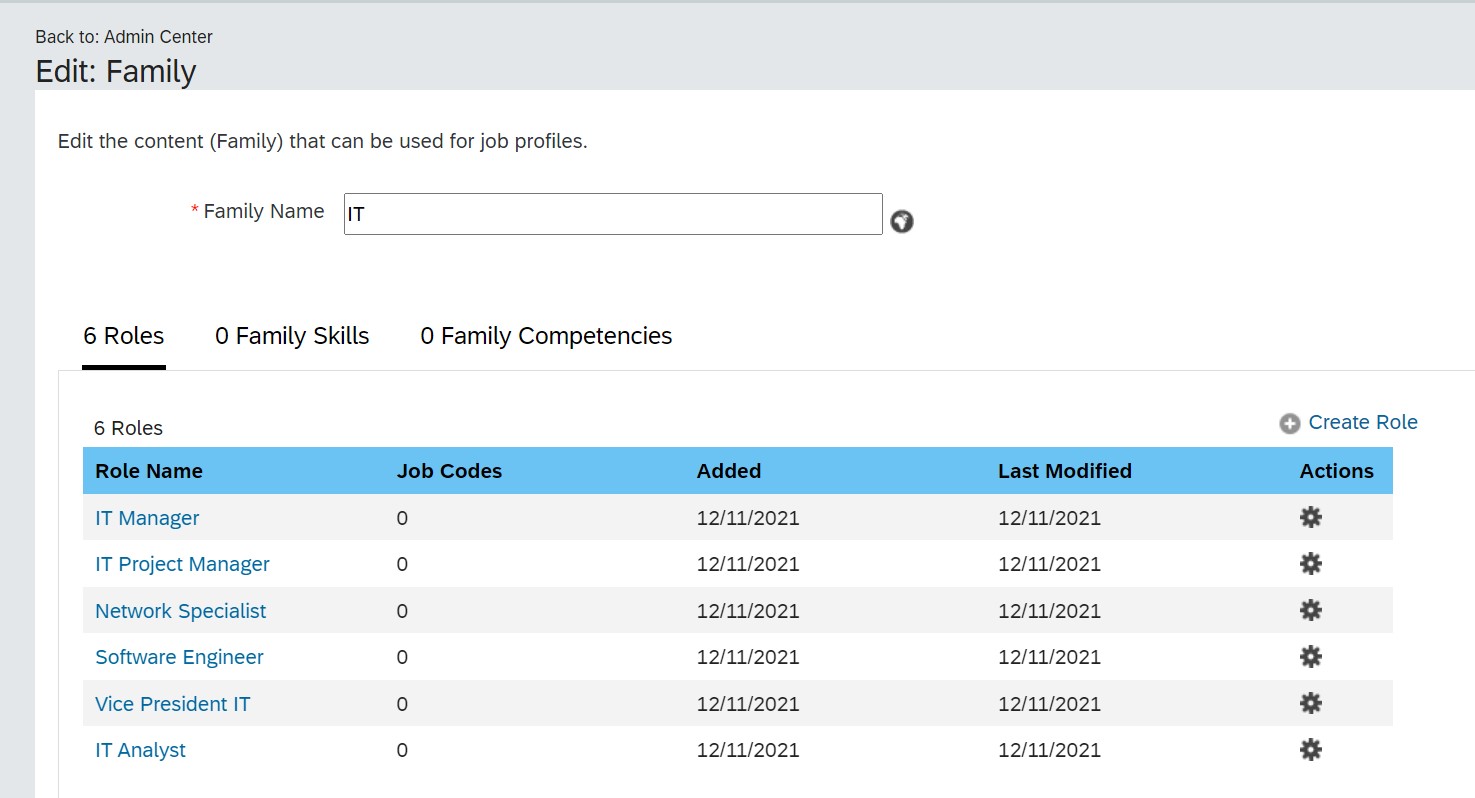The image size is (1475, 798).
Task: Open actions gear for IT Project Manager row
Action: [x=1310, y=563]
